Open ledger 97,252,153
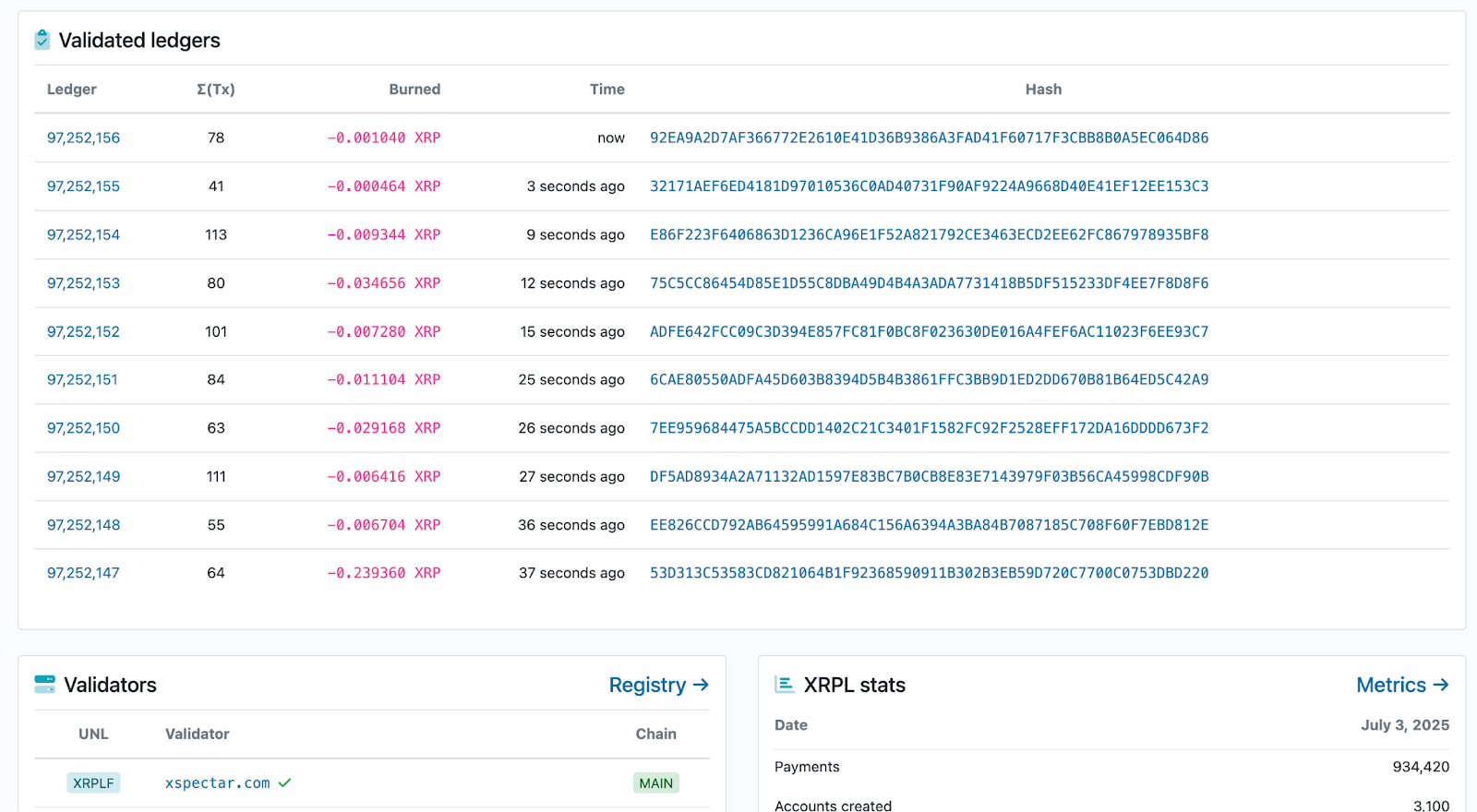 [83, 283]
